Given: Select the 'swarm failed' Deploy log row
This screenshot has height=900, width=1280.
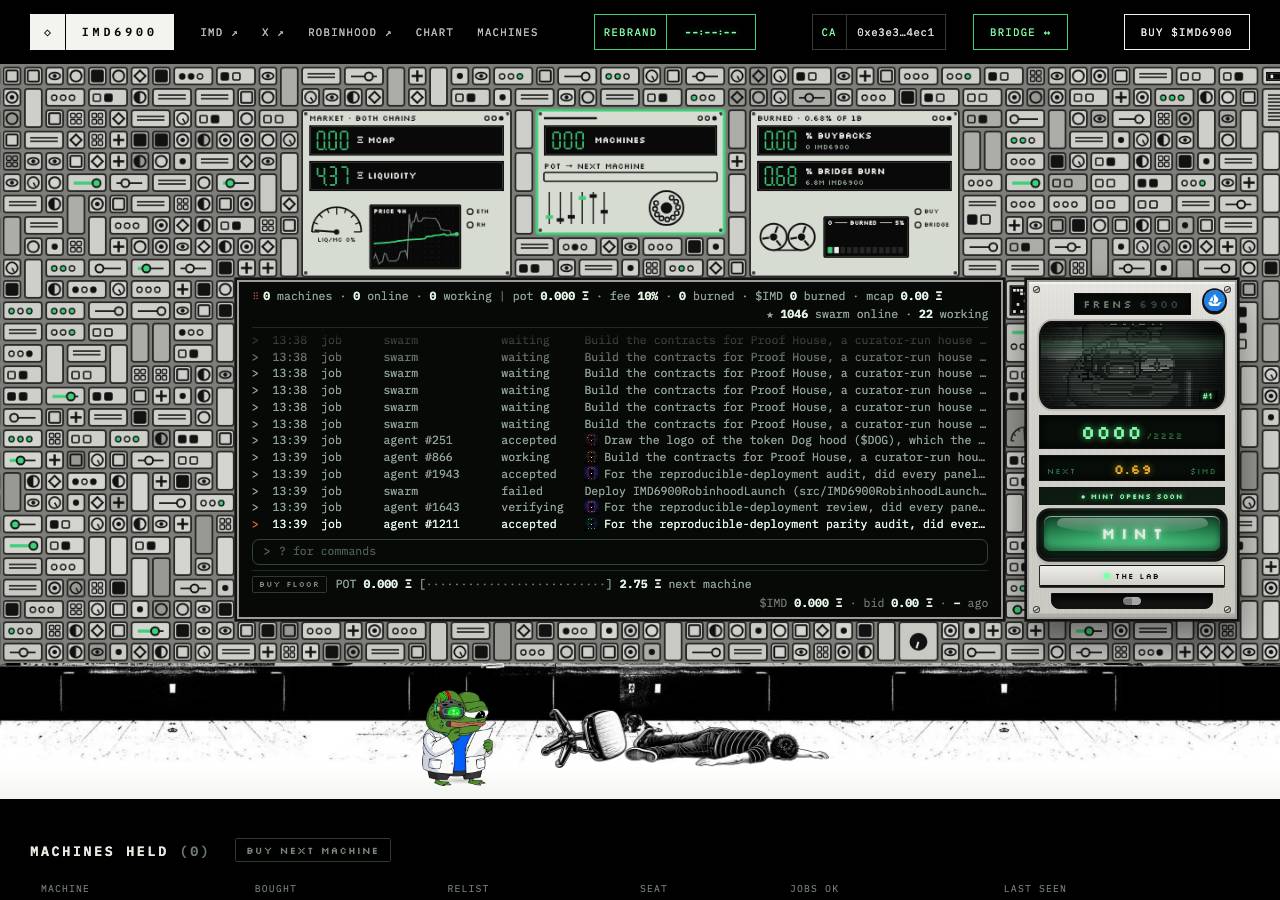Looking at the screenshot, I should click(x=620, y=491).
